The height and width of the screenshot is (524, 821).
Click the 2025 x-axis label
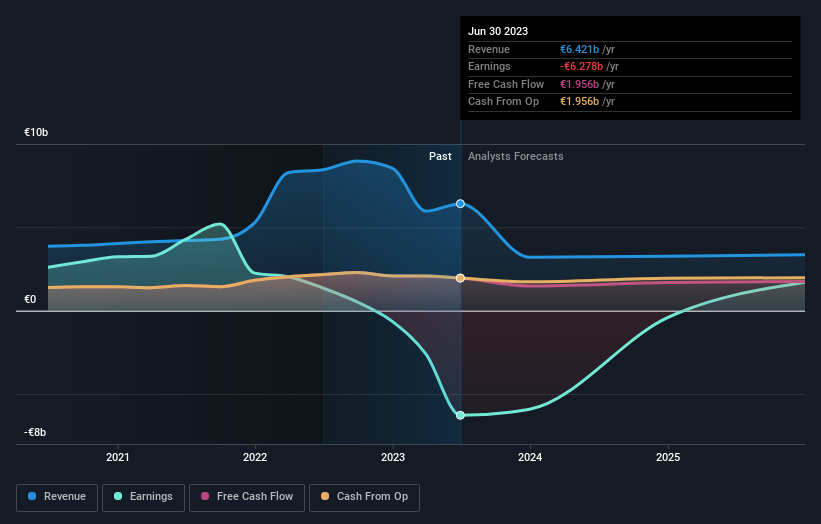(668, 457)
